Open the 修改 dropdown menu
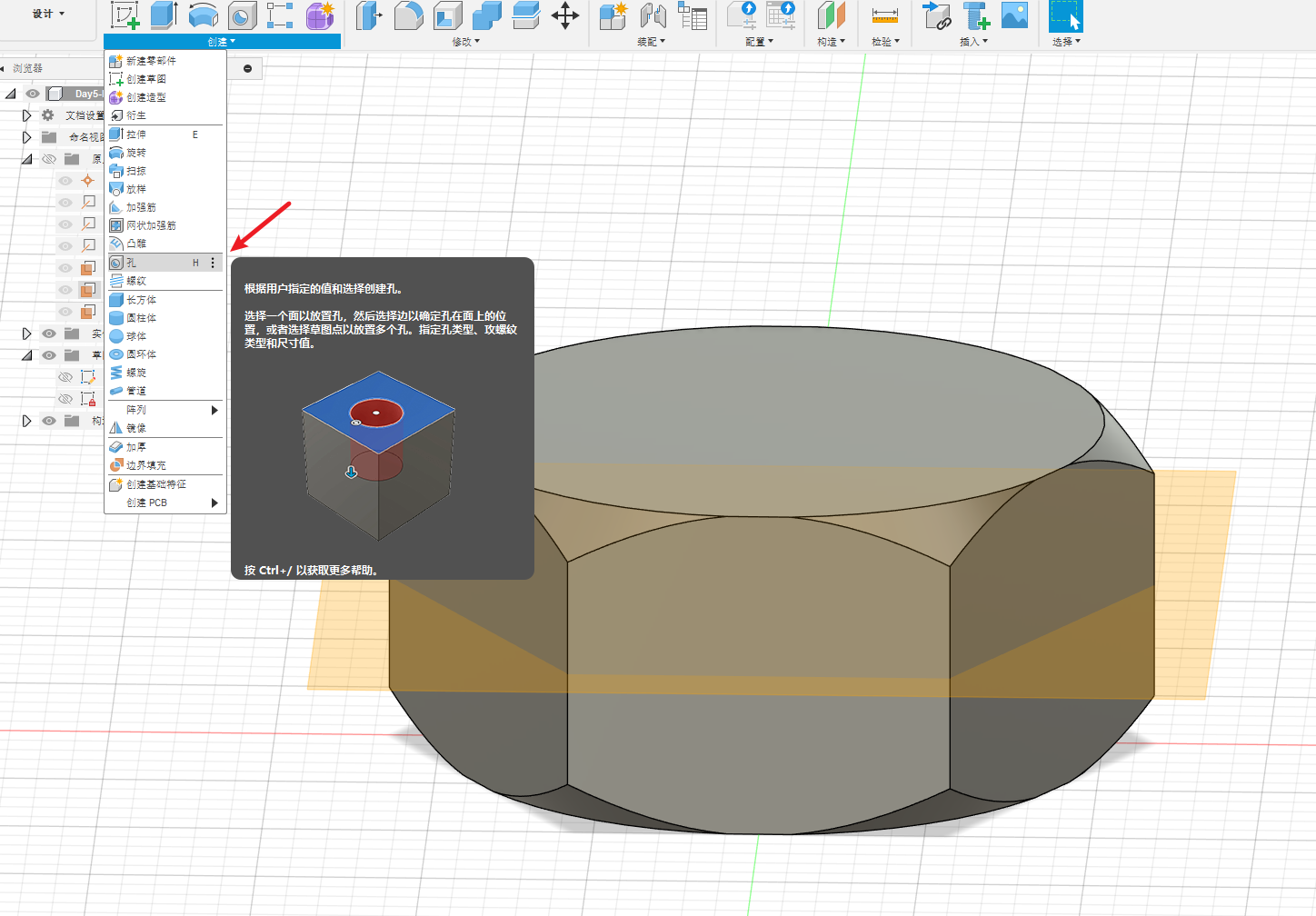 (465, 42)
